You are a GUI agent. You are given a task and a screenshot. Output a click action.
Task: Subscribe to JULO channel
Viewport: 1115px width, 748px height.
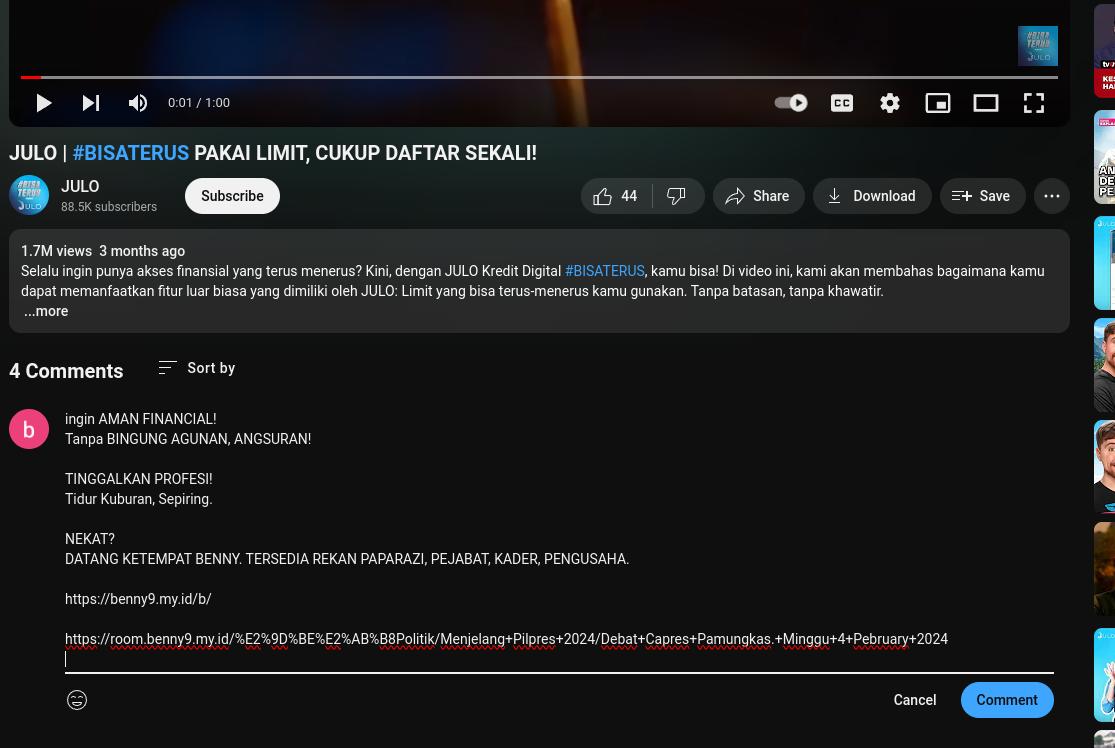(x=232, y=196)
